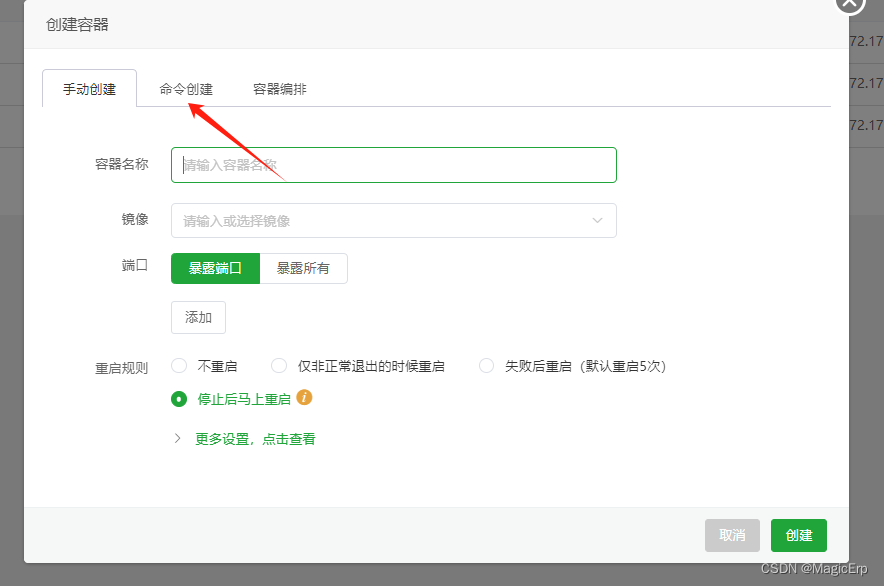Click the green 创建 button
Screen dimensions: 884x586
pos(798,535)
